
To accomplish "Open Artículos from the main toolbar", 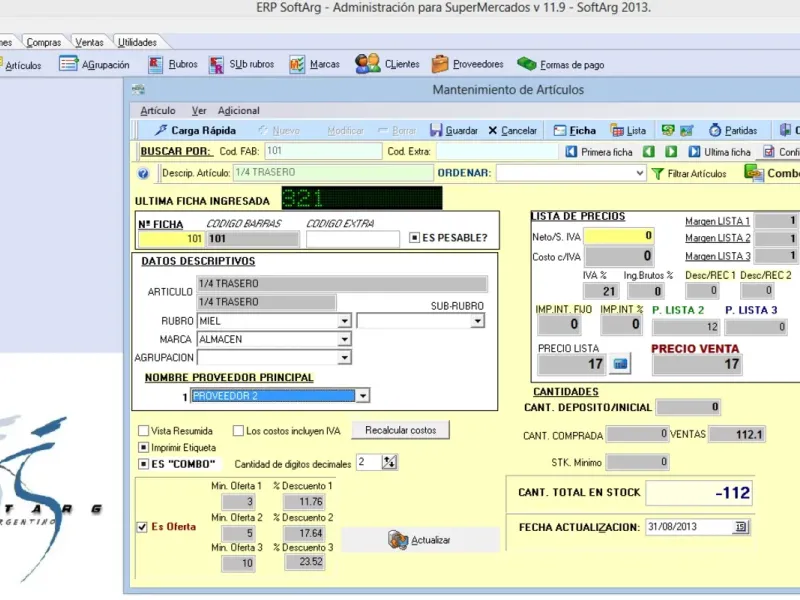I will click(20, 65).
